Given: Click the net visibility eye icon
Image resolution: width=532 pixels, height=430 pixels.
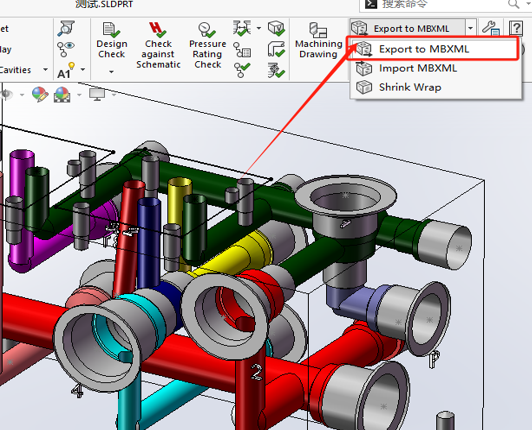Looking at the screenshot, I should [x=65, y=49].
